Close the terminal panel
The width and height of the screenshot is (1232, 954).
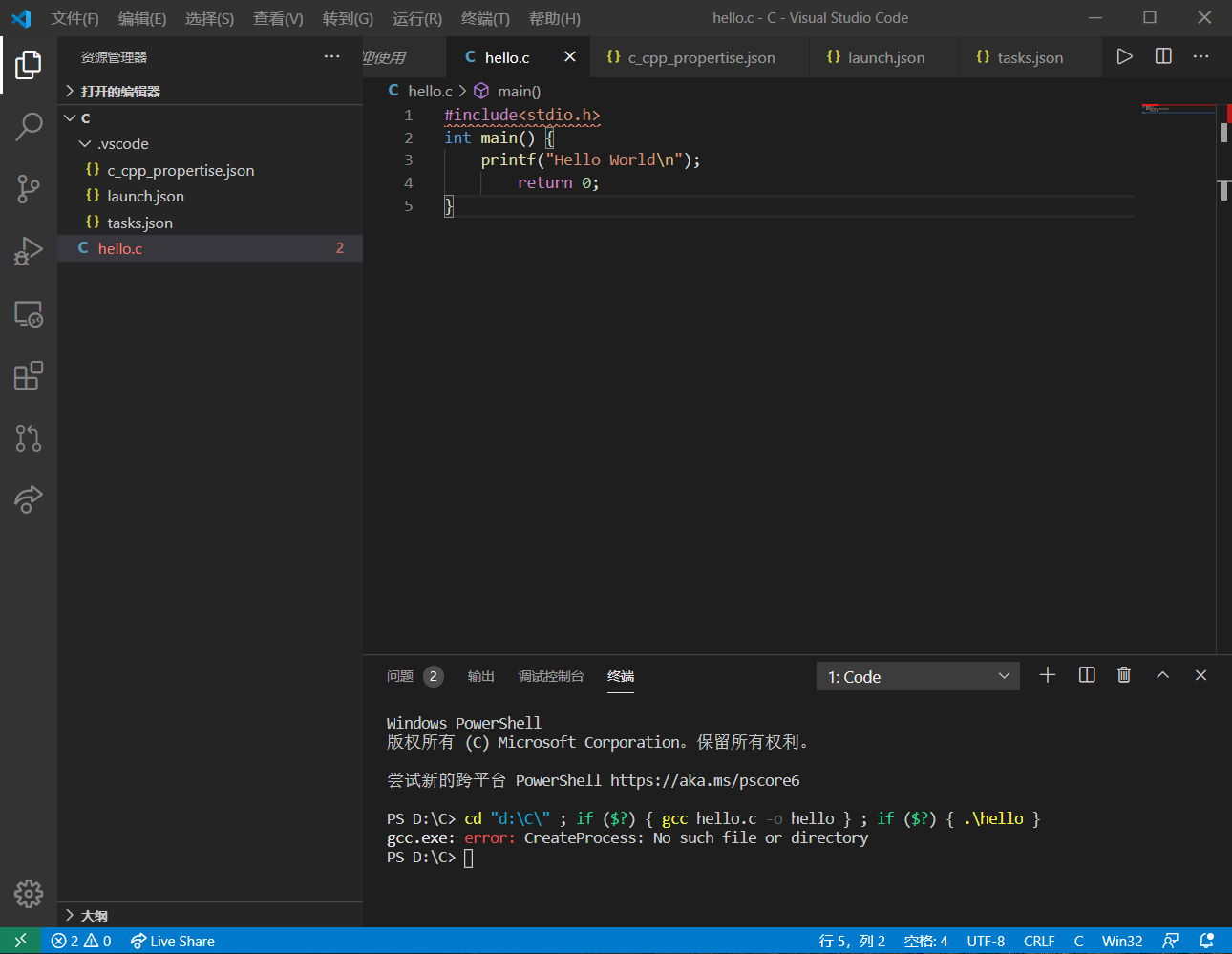pyautogui.click(x=1201, y=675)
